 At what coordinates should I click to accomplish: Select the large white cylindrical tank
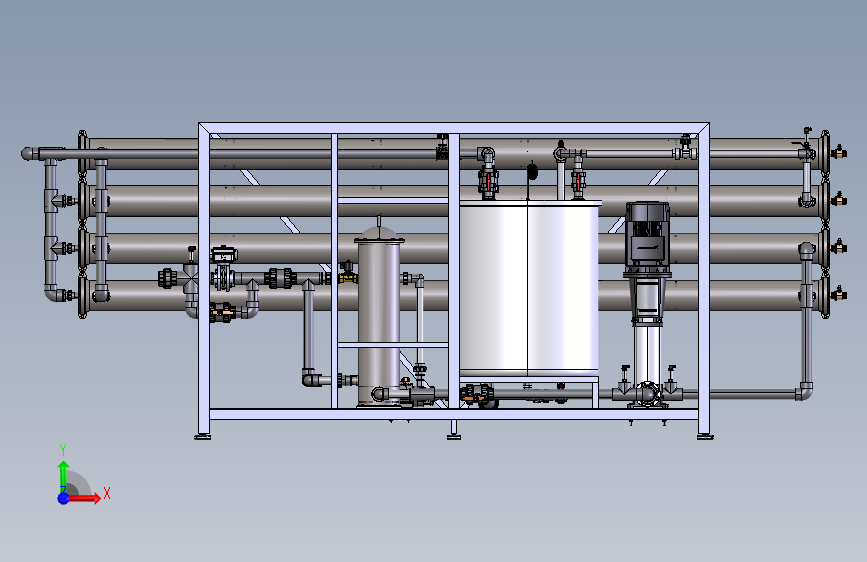[x=529, y=288]
